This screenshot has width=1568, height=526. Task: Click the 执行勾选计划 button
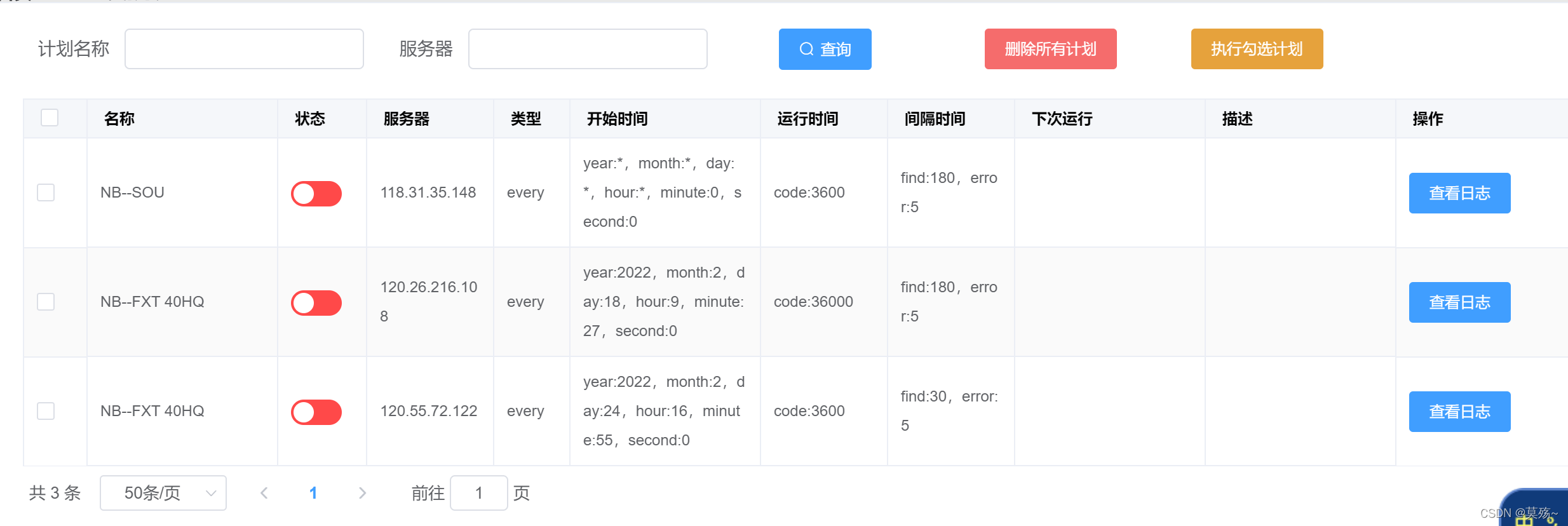[1257, 49]
